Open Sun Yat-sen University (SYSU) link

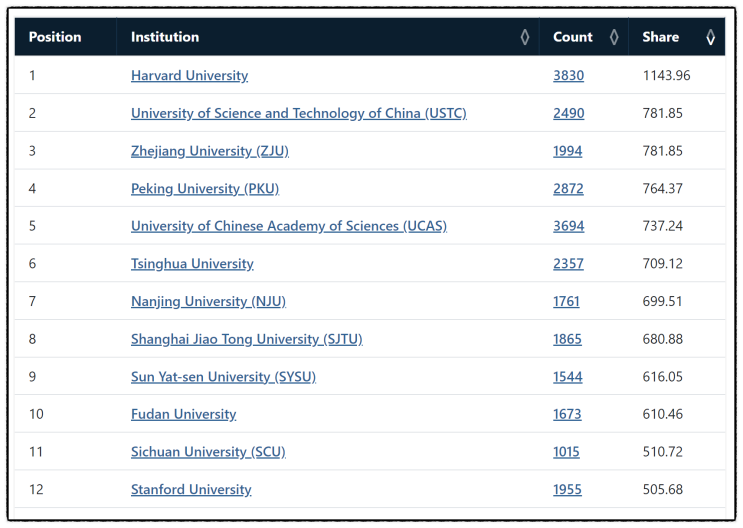(223, 377)
